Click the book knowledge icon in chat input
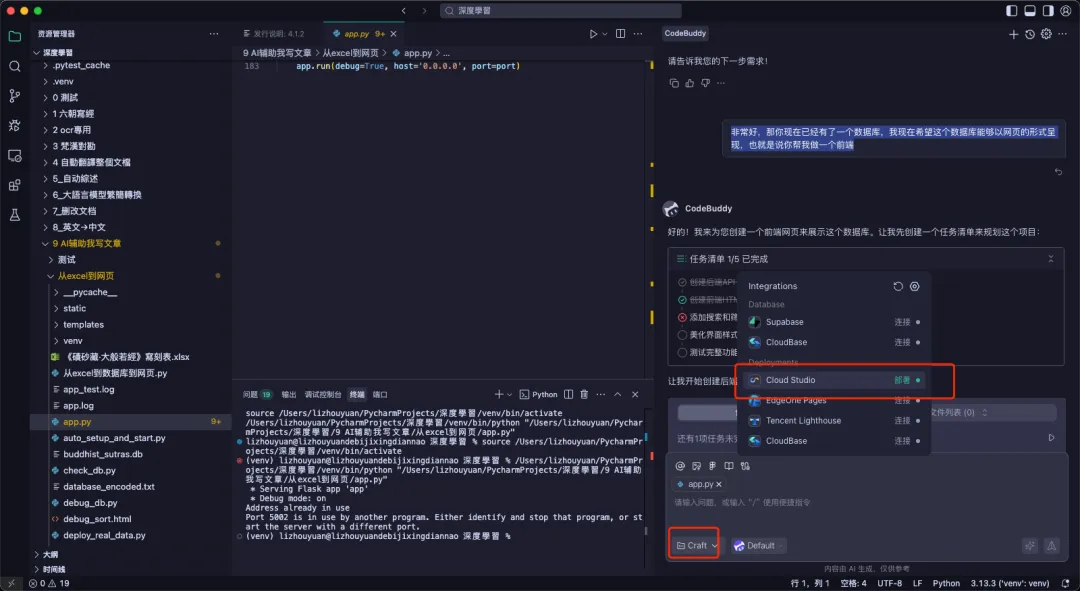1080x591 pixels. pyautogui.click(x=729, y=466)
